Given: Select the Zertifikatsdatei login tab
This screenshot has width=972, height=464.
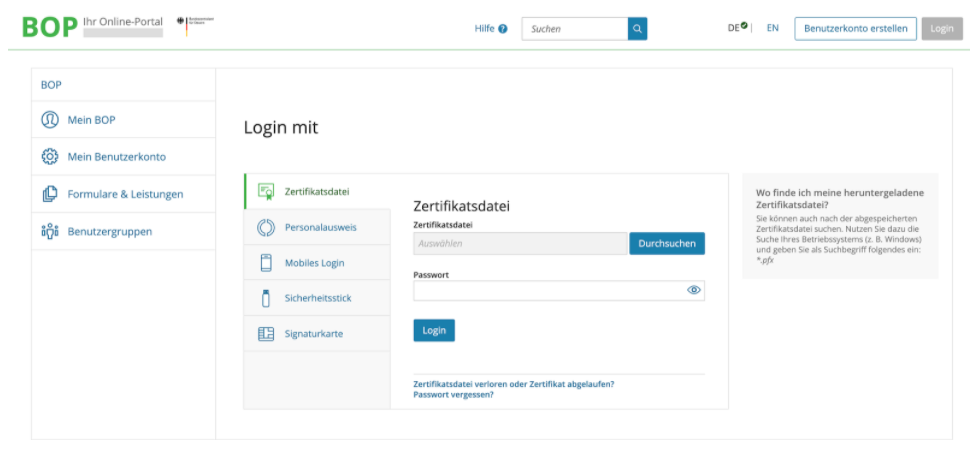Looking at the screenshot, I should point(317,191).
